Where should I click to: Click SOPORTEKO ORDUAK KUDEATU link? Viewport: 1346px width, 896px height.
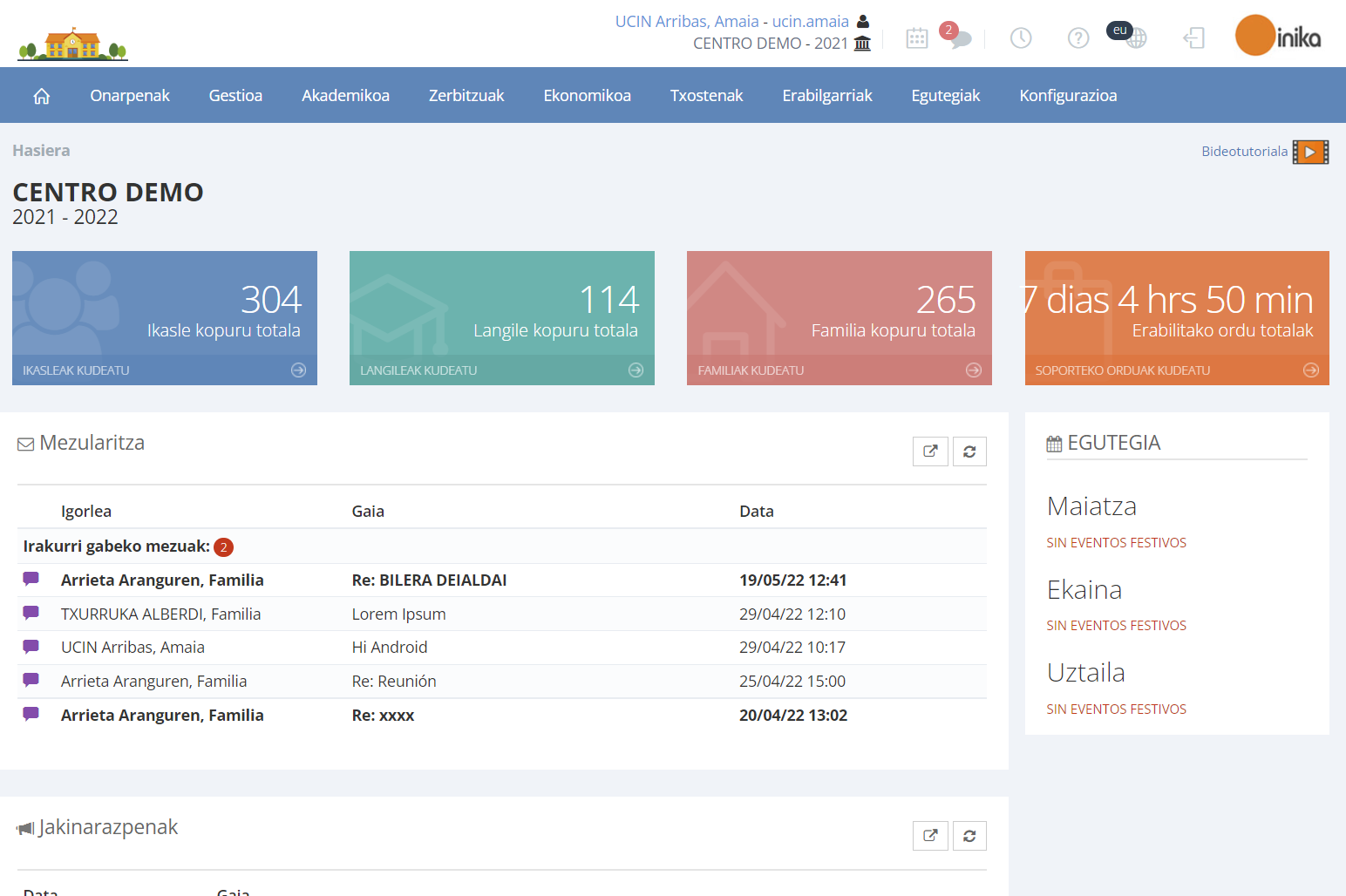point(1122,370)
